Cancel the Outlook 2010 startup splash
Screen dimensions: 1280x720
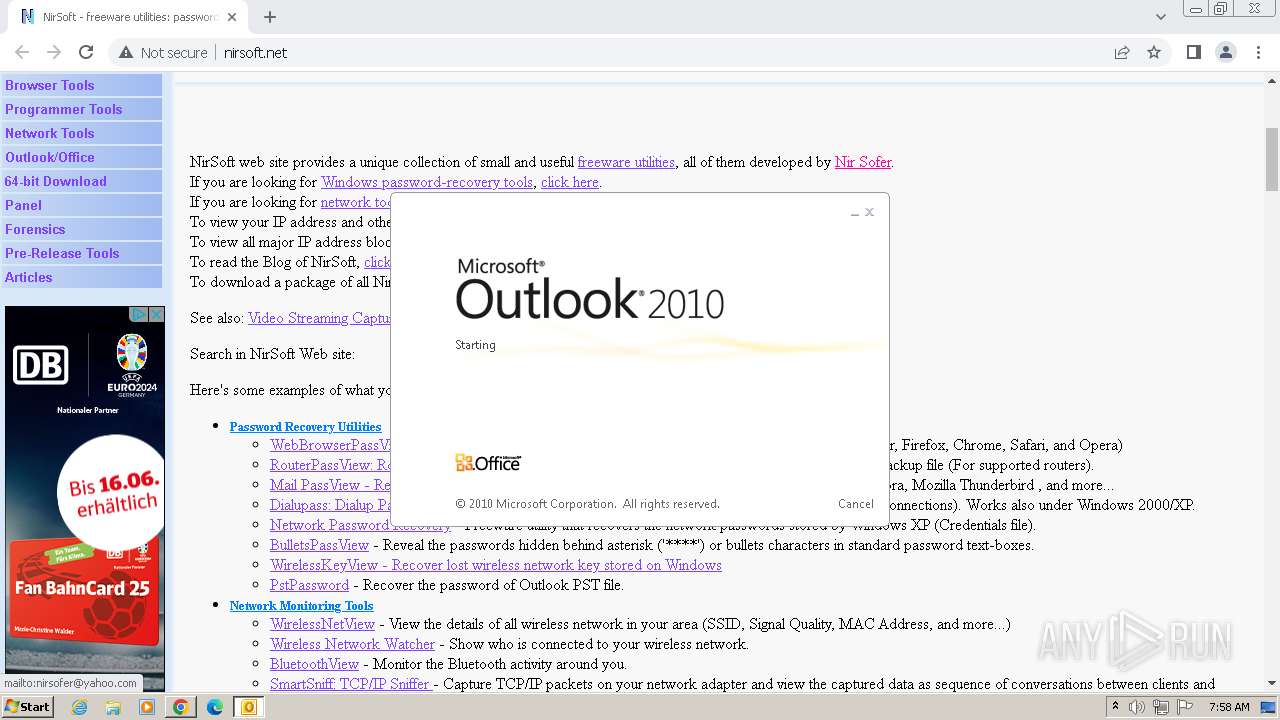[856, 504]
